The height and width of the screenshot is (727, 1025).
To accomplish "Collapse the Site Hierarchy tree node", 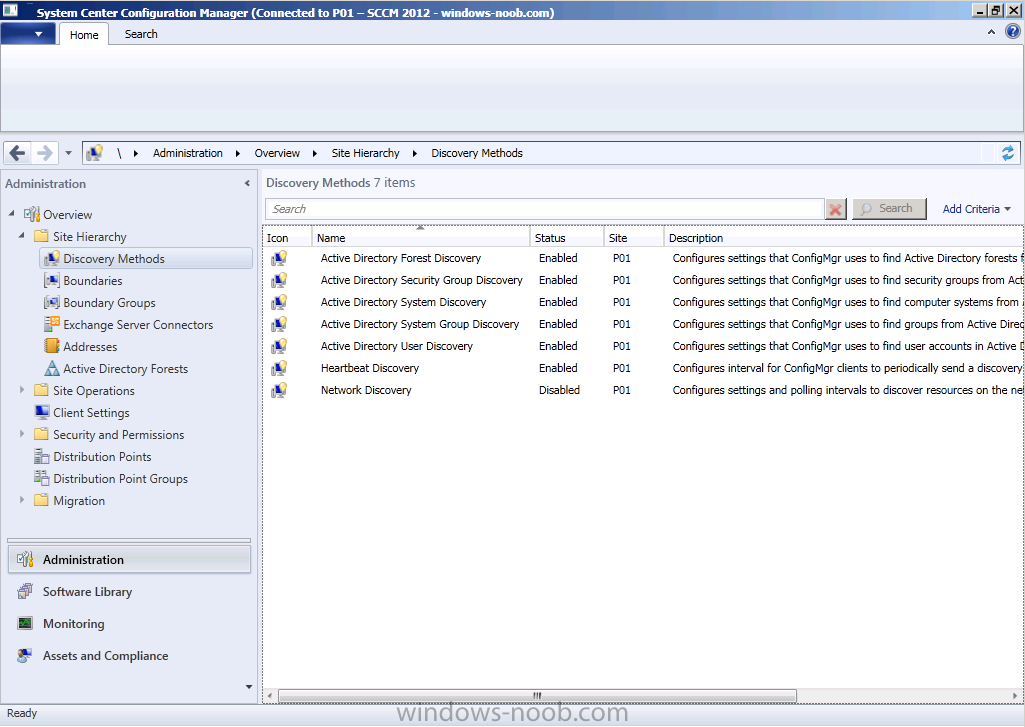I will pos(22,235).
